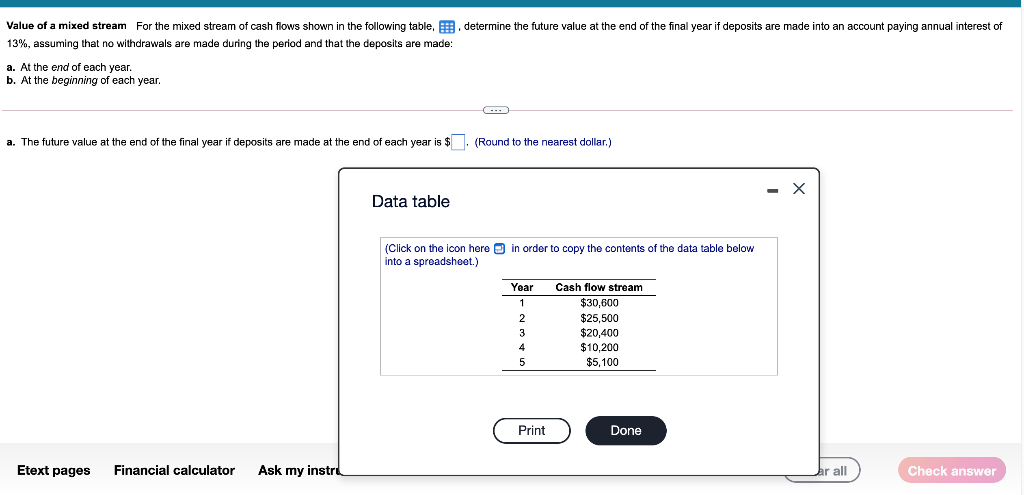The height and width of the screenshot is (495, 1024).
Task: Click the Data table dialog title
Action: (411, 201)
